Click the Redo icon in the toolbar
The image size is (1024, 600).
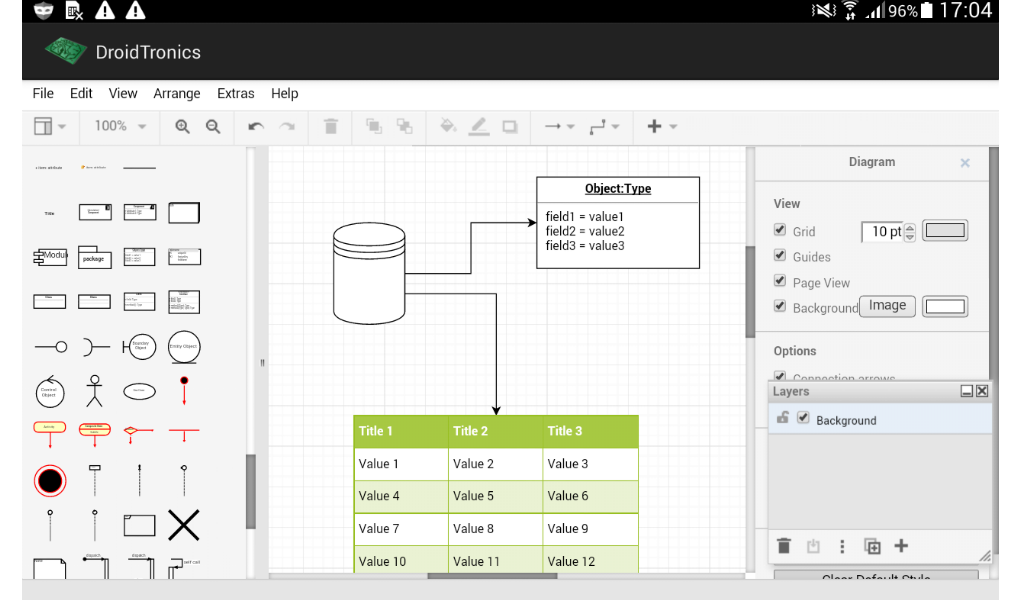pos(285,127)
